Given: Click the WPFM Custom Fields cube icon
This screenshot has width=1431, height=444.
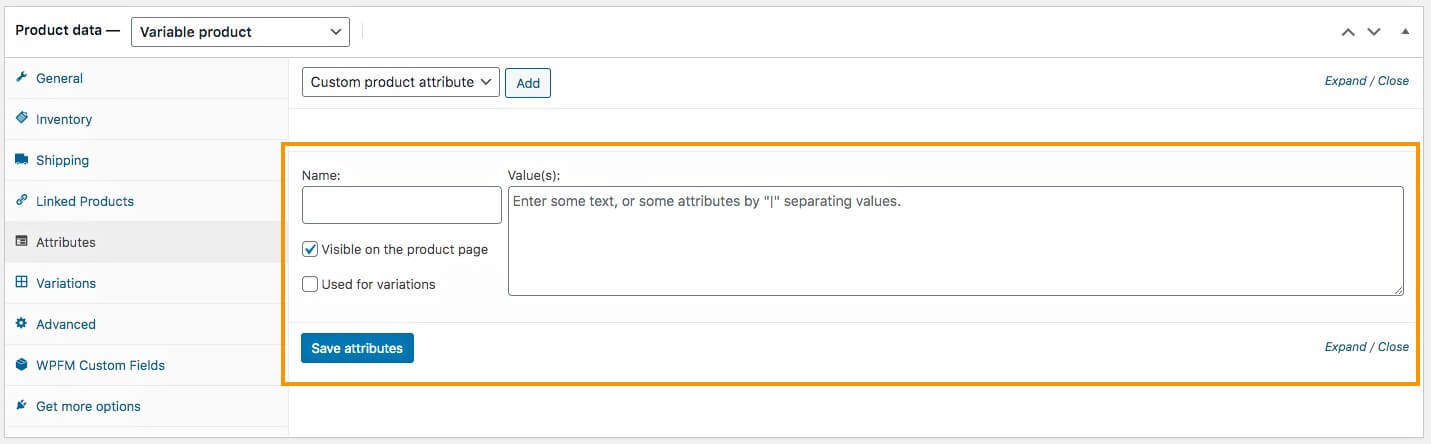Looking at the screenshot, I should coord(22,365).
